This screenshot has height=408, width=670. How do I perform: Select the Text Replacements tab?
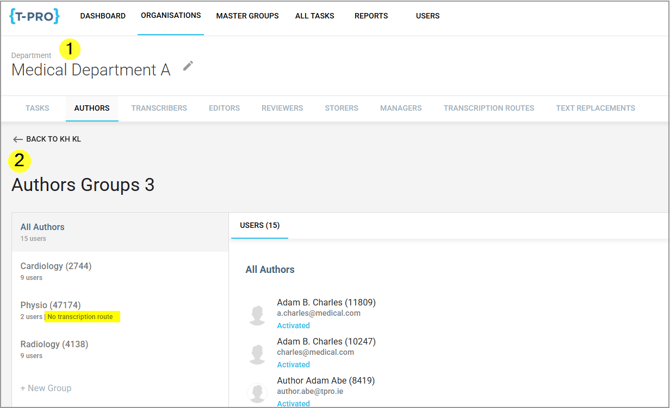595,108
